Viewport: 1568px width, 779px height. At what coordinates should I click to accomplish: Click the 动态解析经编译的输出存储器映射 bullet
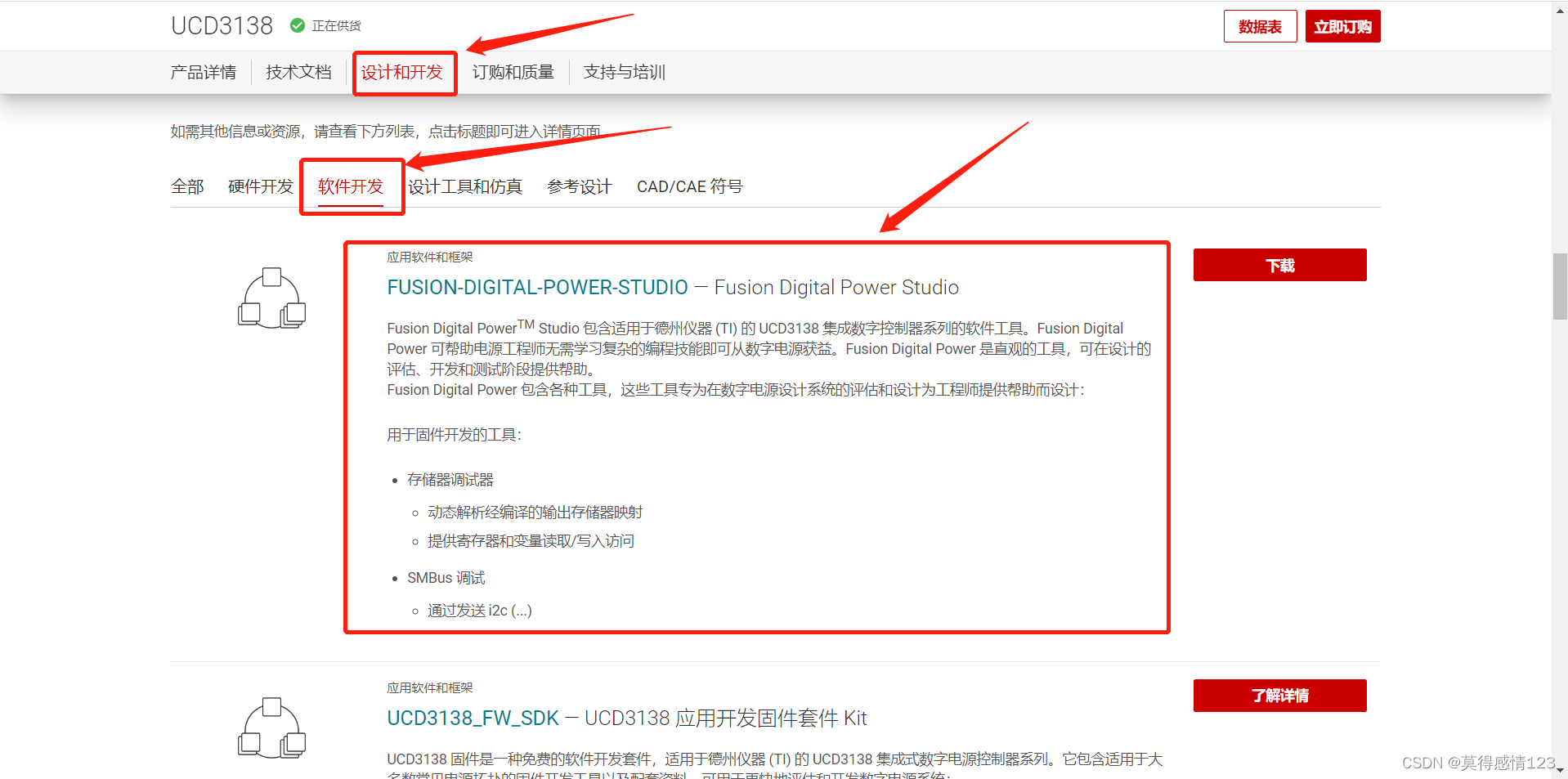(535, 513)
